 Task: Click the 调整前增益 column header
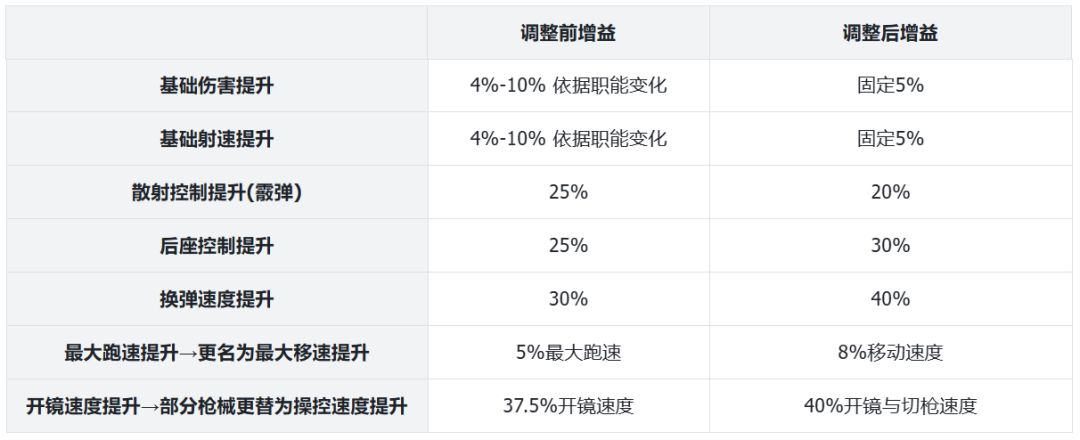pyautogui.click(x=567, y=33)
